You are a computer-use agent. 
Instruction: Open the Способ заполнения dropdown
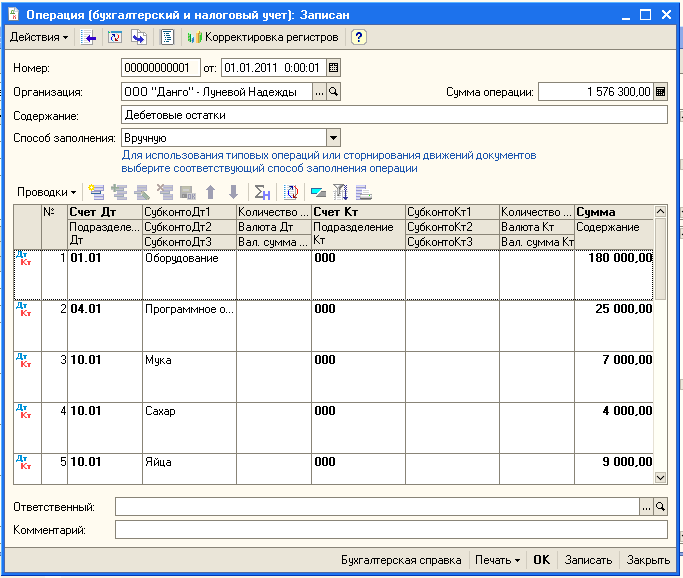pos(334,138)
